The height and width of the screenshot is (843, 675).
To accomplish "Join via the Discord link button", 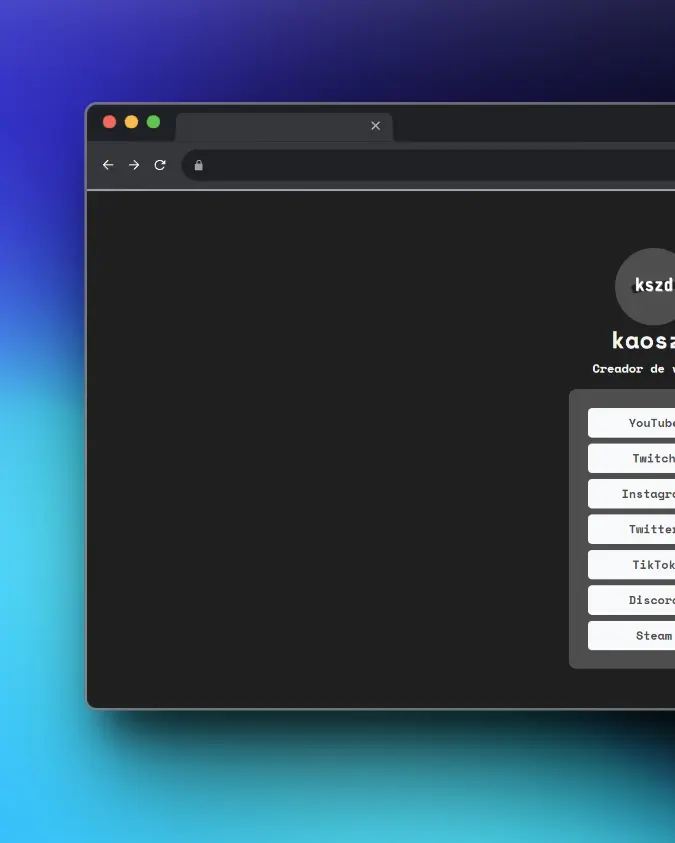I will click(633, 600).
